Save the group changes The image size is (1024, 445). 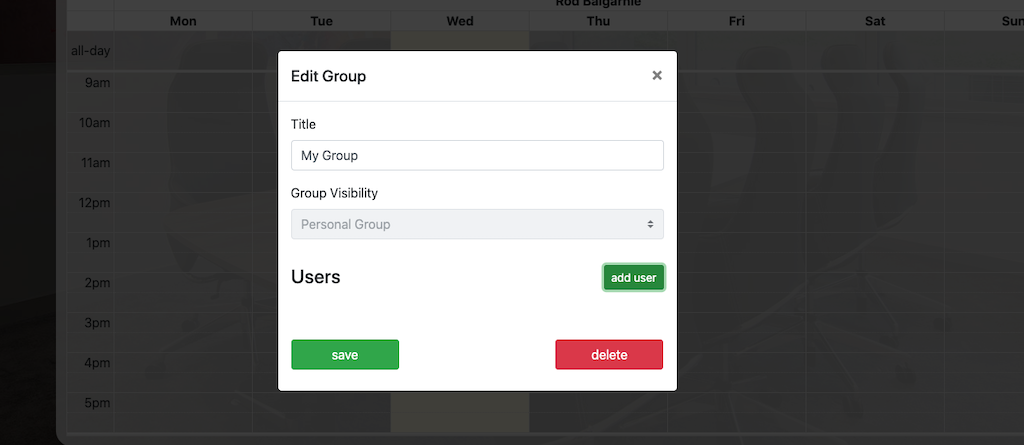[345, 355]
